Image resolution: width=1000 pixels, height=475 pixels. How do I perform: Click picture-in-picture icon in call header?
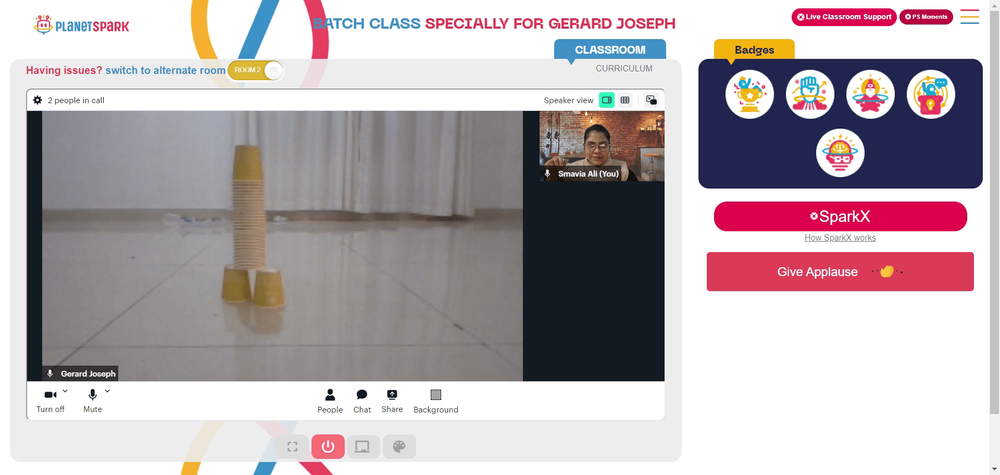[651, 100]
